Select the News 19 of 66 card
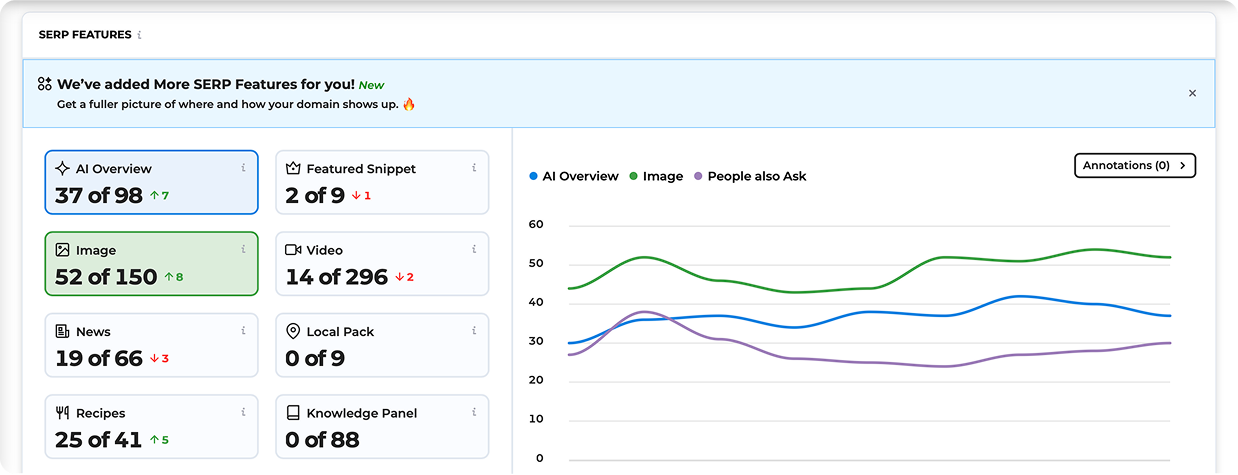 (151, 345)
